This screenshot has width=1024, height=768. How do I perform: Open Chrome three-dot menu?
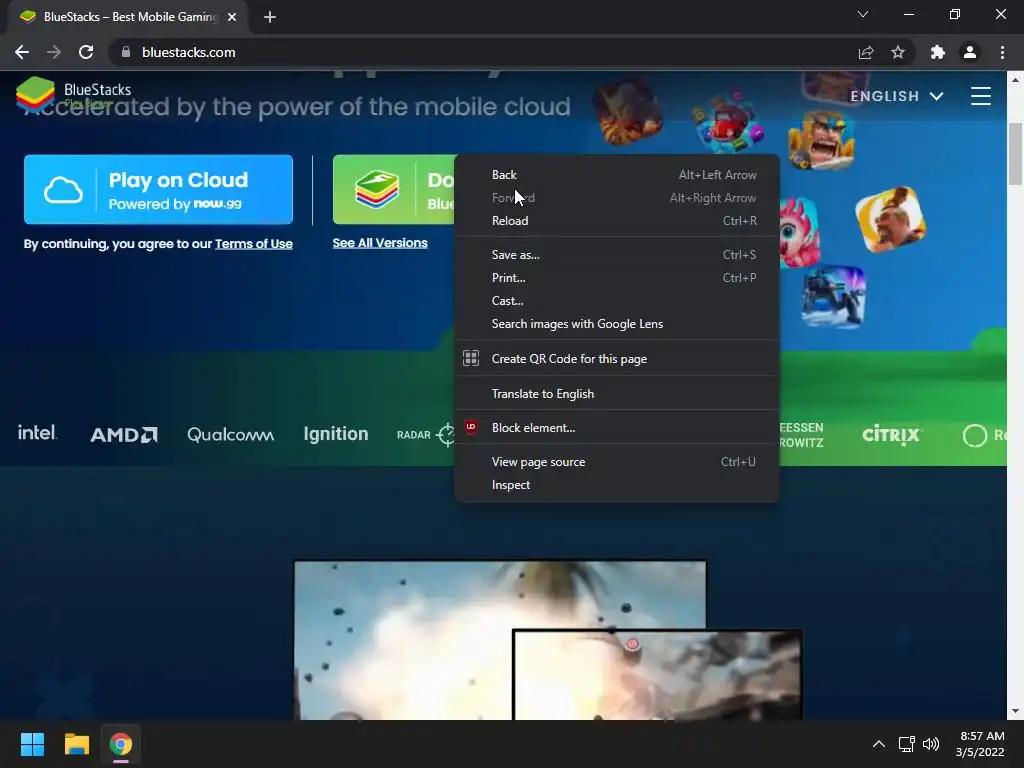coord(1002,52)
